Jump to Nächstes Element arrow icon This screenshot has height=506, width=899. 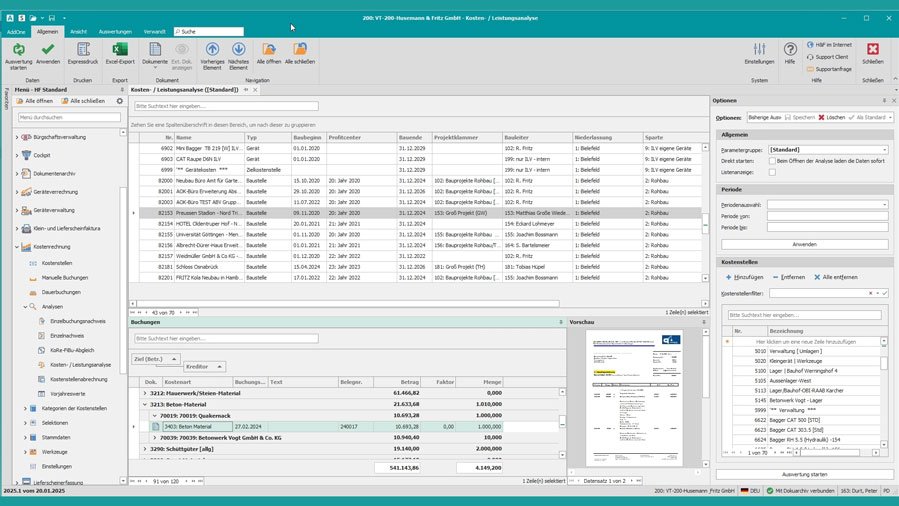(x=238, y=50)
